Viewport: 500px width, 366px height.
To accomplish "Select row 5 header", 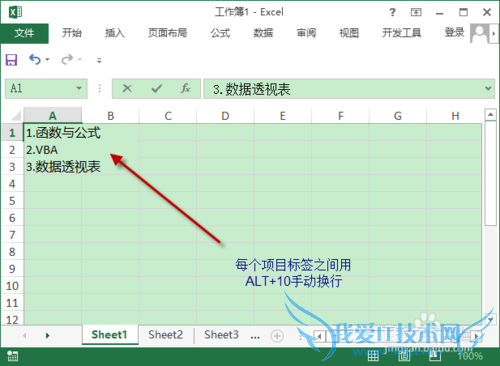I will point(12,201).
